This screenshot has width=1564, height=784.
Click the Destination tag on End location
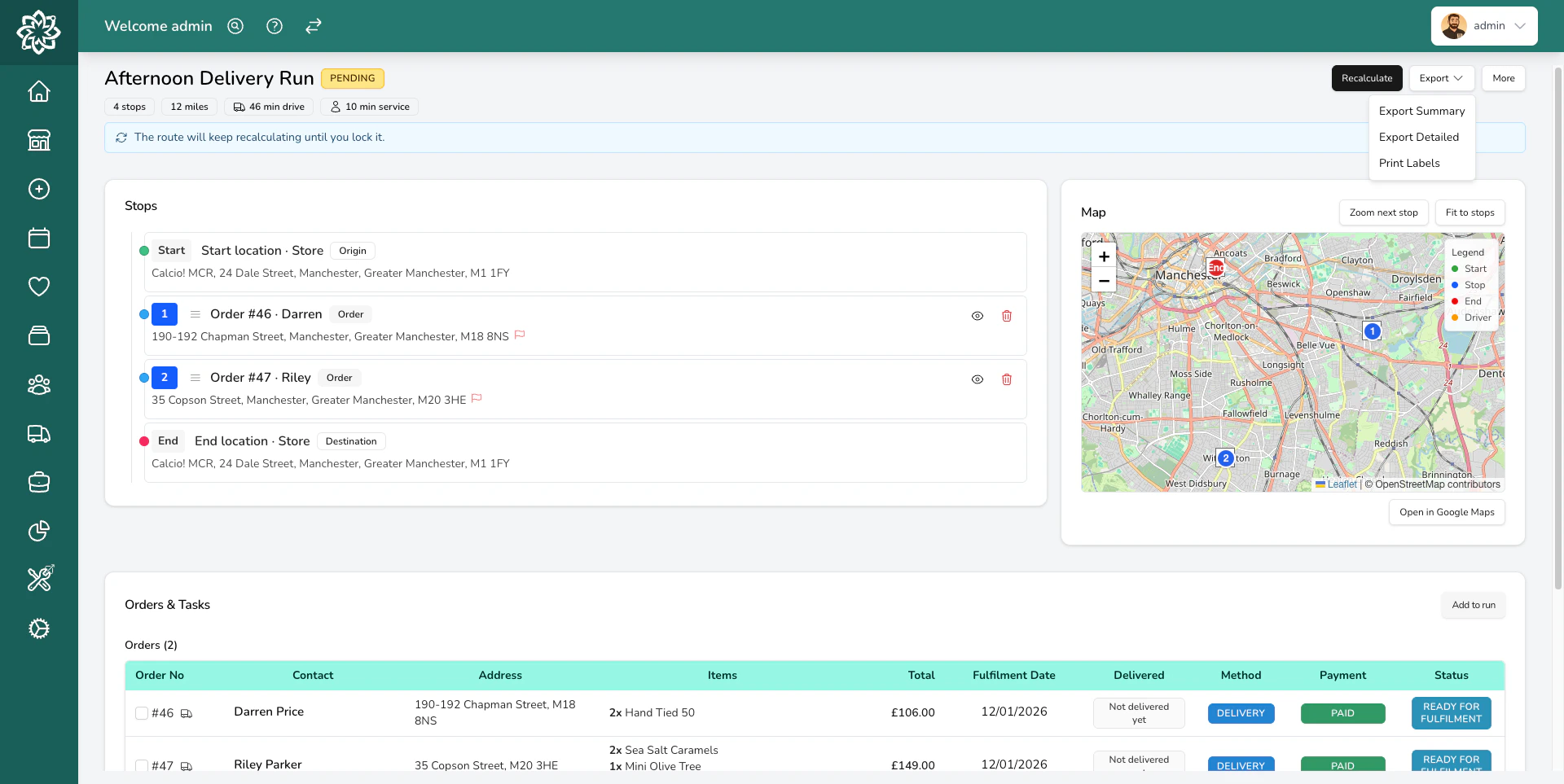coord(351,441)
